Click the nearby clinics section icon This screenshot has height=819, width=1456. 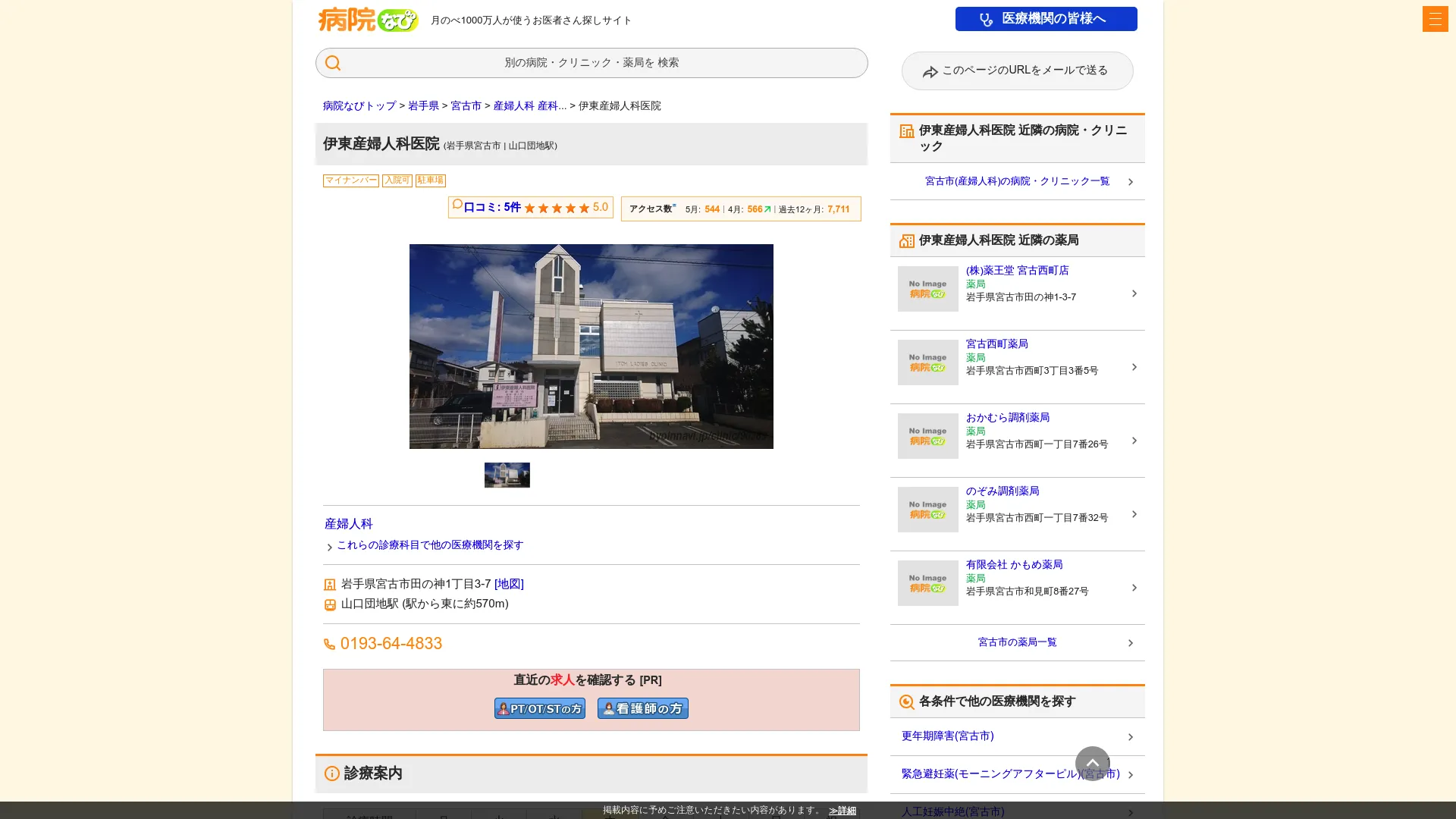906,131
